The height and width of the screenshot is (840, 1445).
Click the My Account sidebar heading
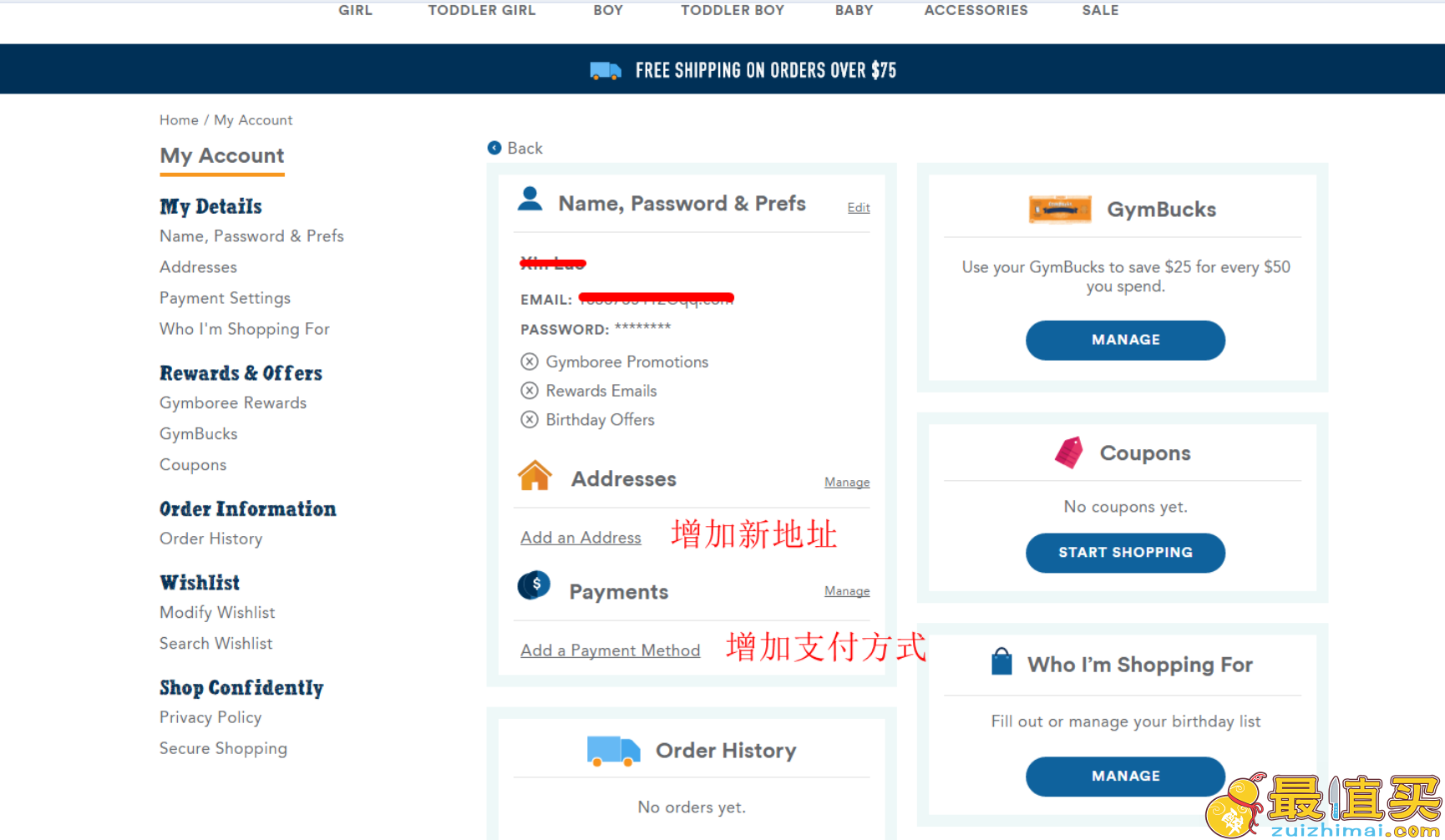click(222, 156)
